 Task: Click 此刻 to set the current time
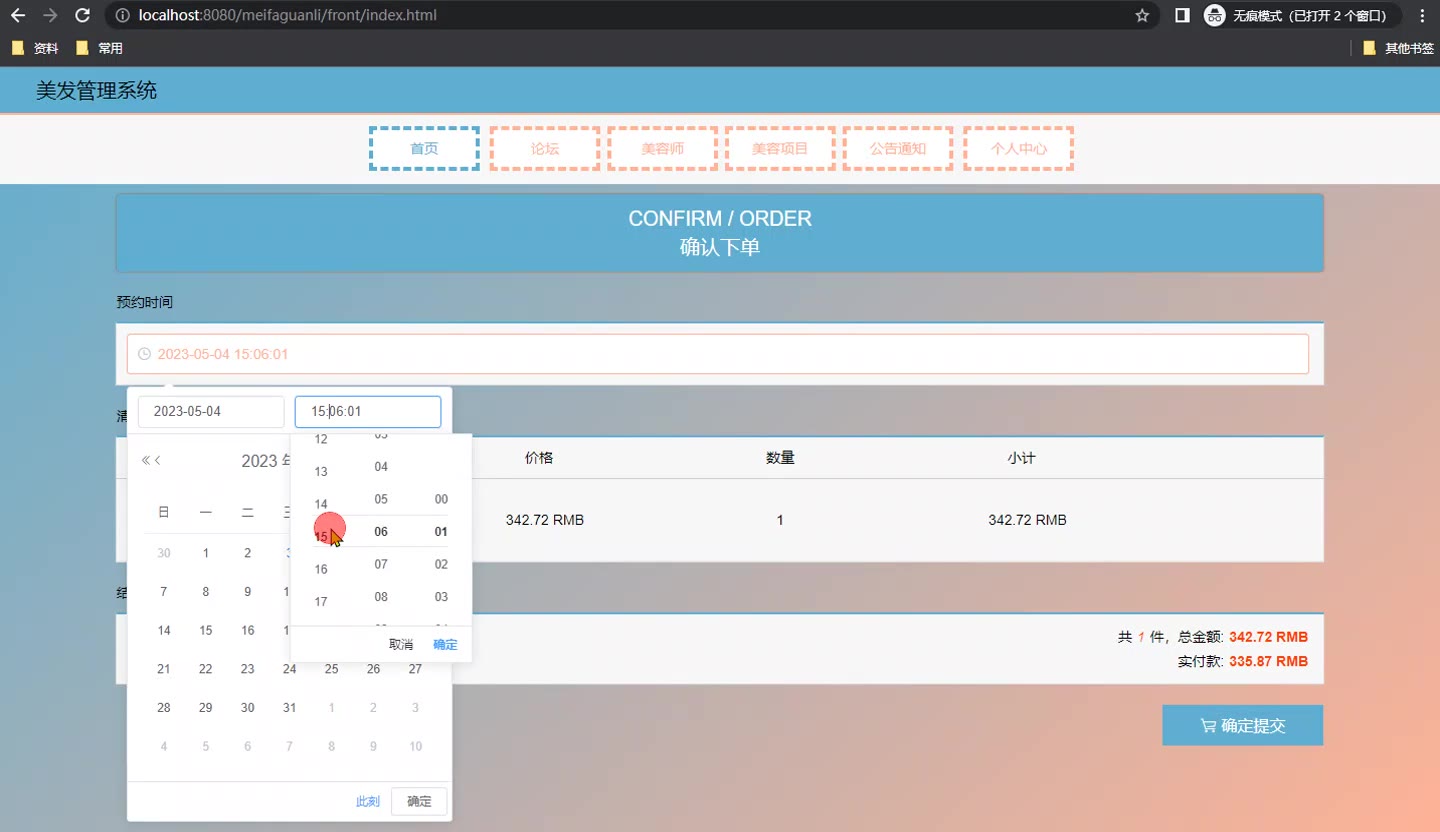tap(368, 802)
